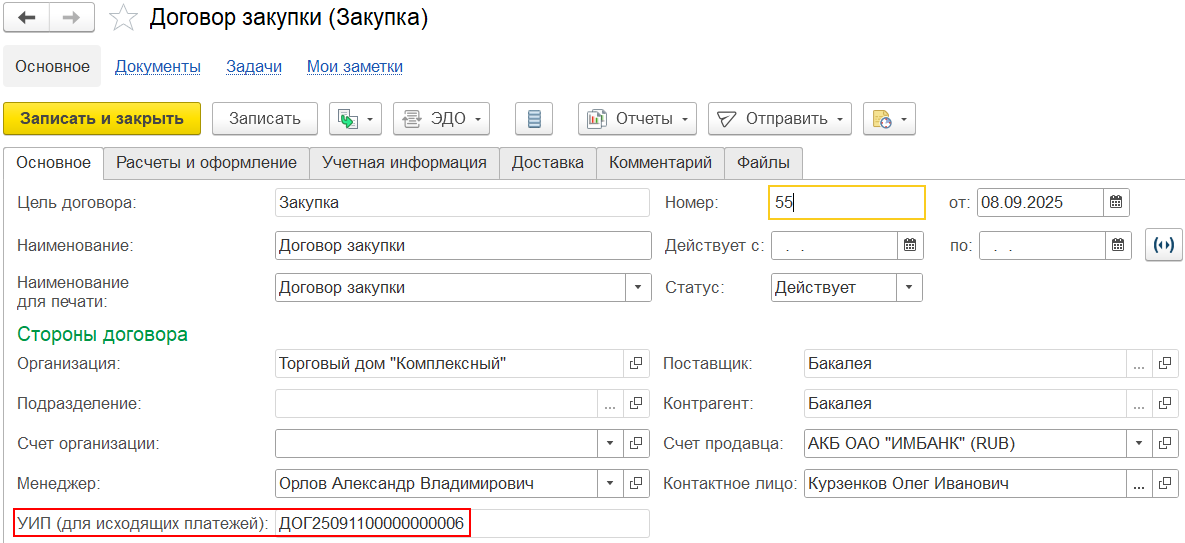Click into the Номер input field
The width and height of the screenshot is (1185, 543).
[846, 203]
